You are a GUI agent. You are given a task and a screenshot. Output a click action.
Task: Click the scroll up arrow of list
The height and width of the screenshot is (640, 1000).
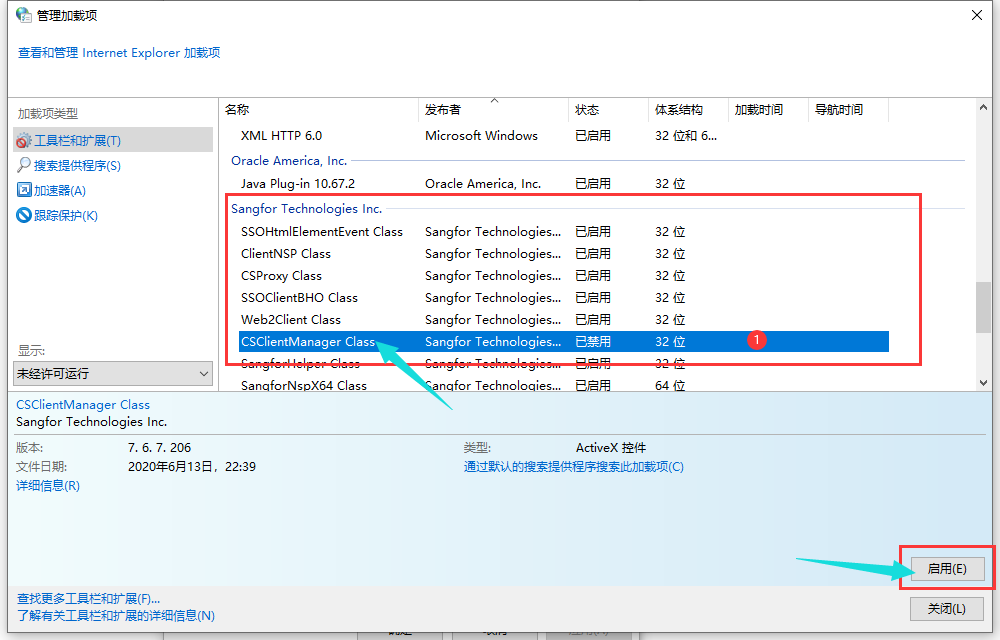tap(983, 106)
